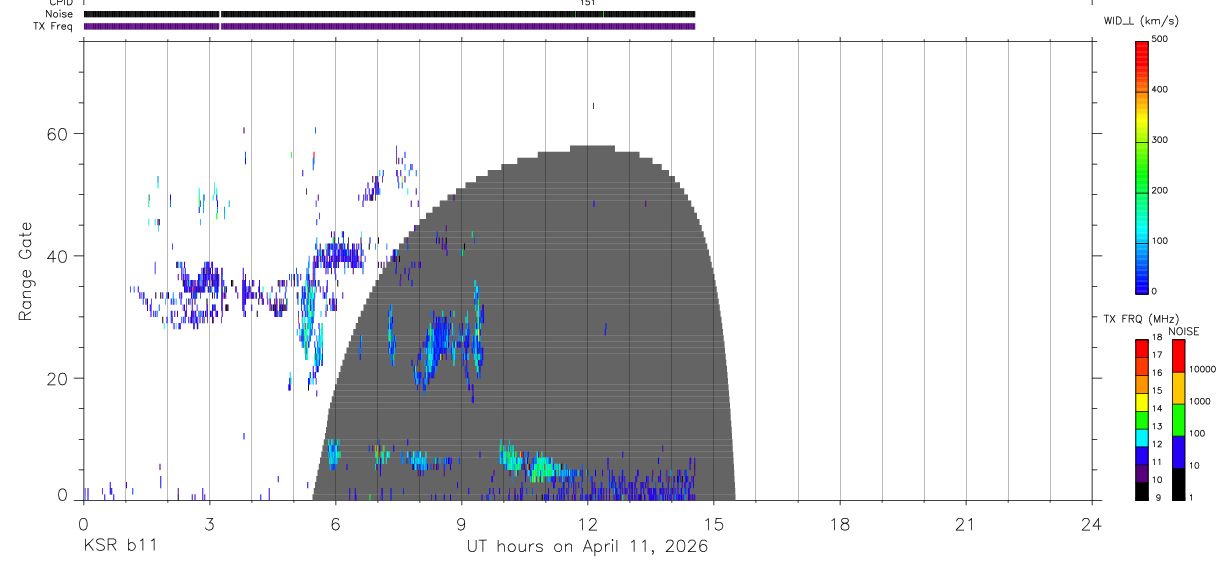This screenshot has height=567, width=1228.
Task: Click the NOISE level color bar
Action: (1178, 420)
